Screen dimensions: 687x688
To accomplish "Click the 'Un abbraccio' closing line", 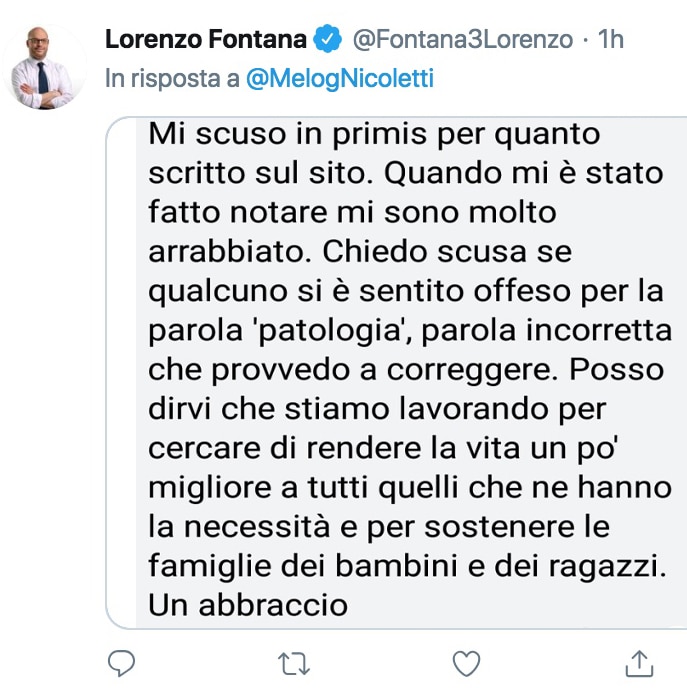I will 248,605.
